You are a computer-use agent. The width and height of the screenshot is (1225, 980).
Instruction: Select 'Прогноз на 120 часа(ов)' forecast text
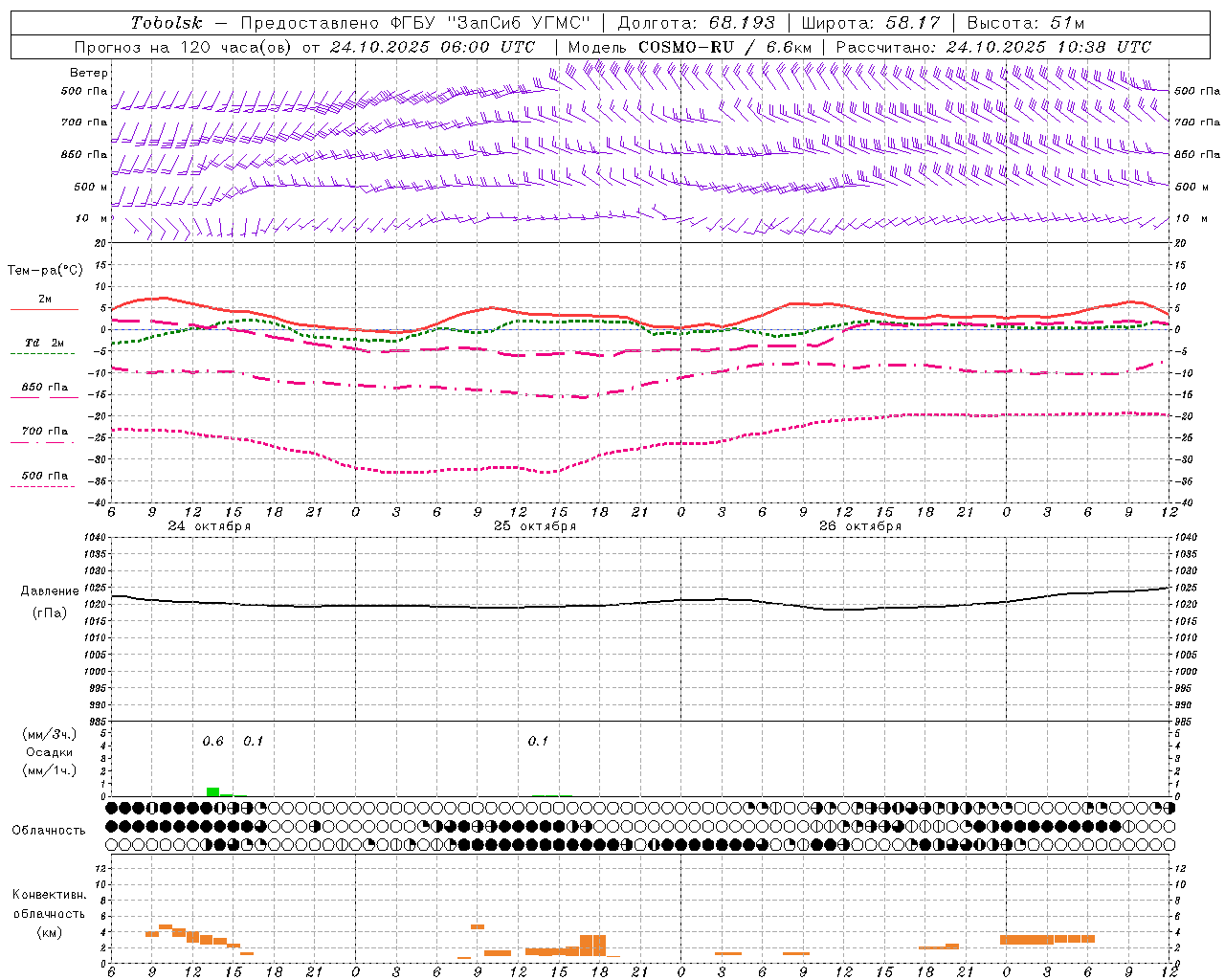click(x=185, y=47)
